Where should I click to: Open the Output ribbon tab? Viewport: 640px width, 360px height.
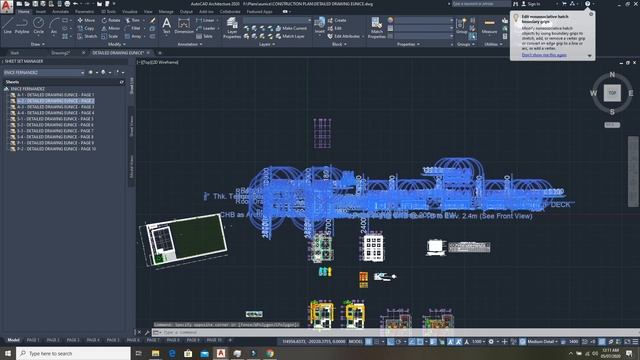click(x=186, y=11)
